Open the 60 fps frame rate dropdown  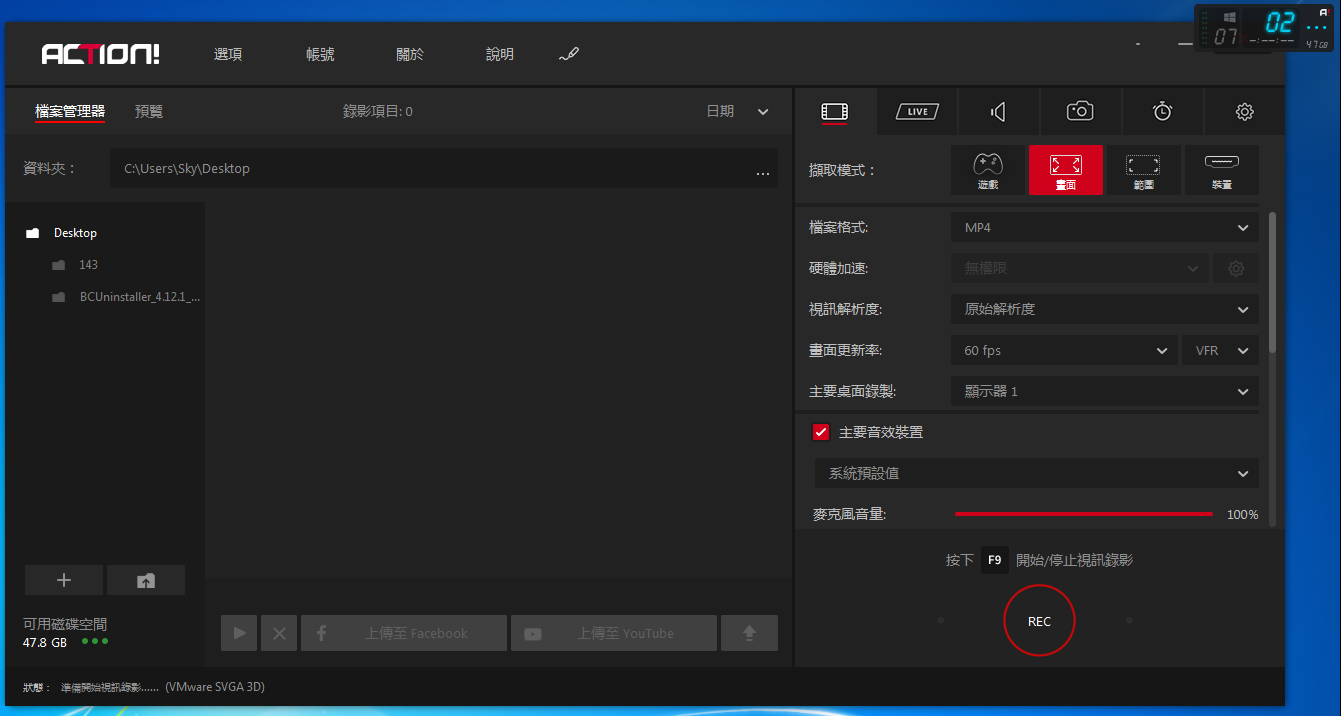pyautogui.click(x=1064, y=350)
